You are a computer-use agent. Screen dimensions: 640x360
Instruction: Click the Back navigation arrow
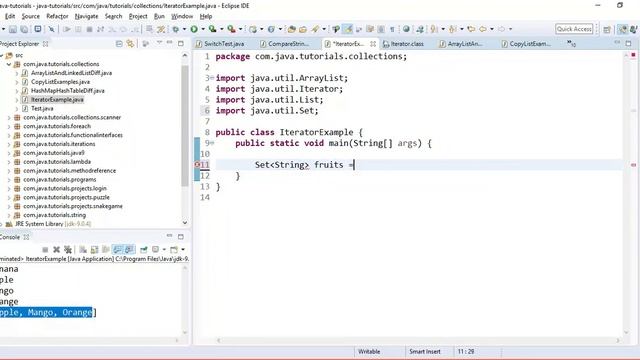tap(483, 29)
